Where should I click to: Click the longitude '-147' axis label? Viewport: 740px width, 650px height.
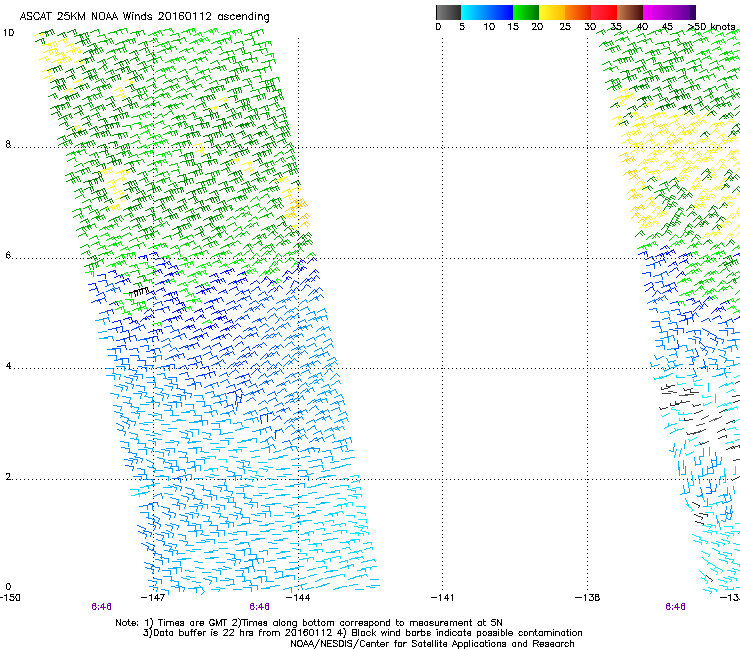click(x=153, y=598)
